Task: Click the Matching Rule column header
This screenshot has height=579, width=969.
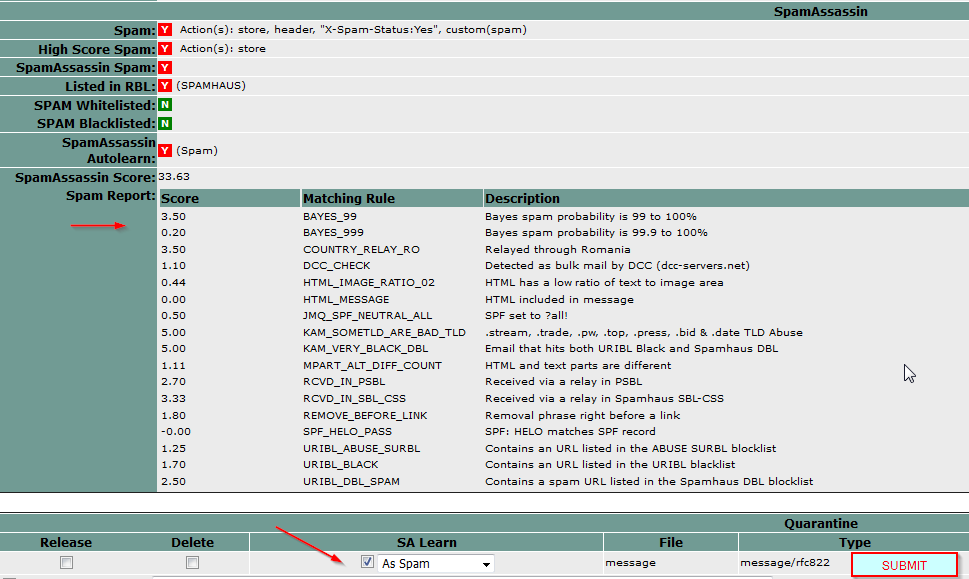Action: 348,198
